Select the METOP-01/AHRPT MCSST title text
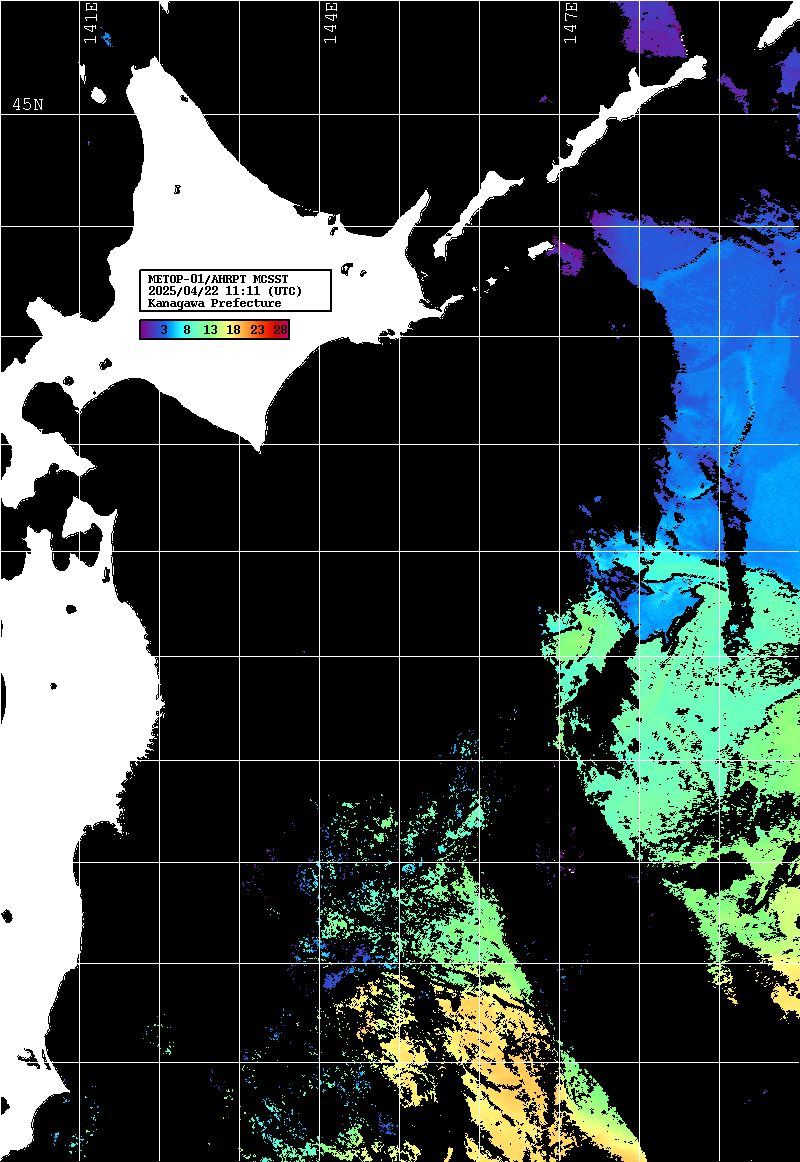The height and width of the screenshot is (1162, 800). pos(218,279)
